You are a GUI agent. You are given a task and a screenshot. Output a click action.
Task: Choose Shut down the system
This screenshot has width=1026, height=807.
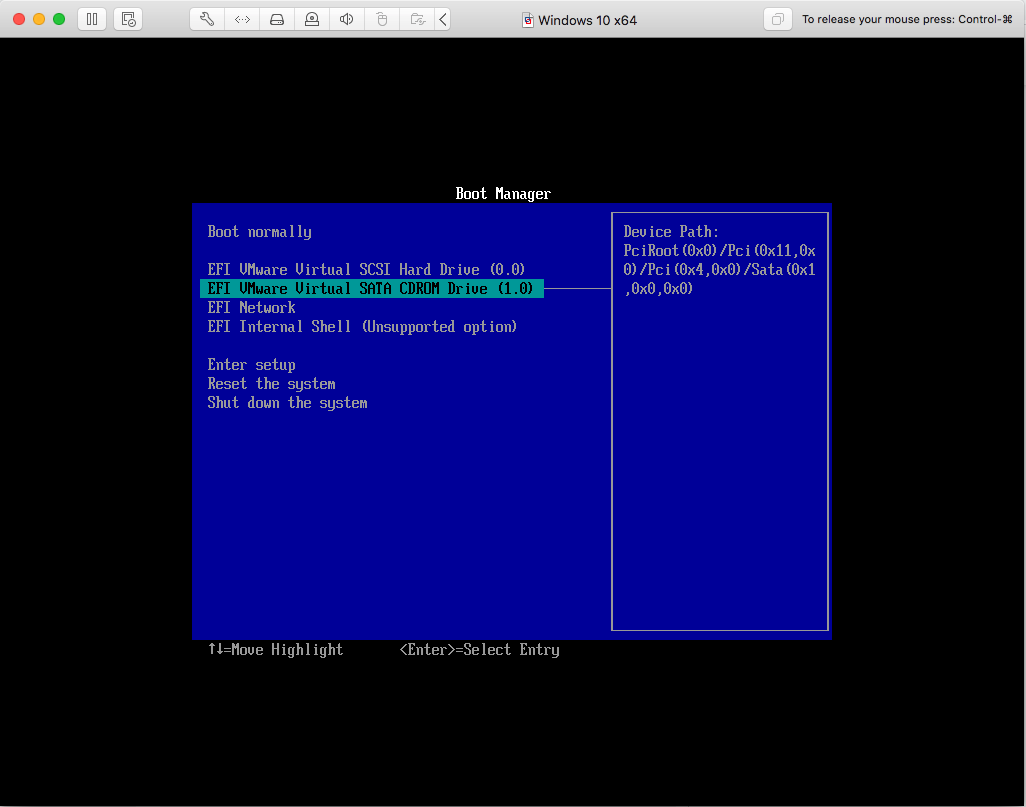(x=287, y=403)
